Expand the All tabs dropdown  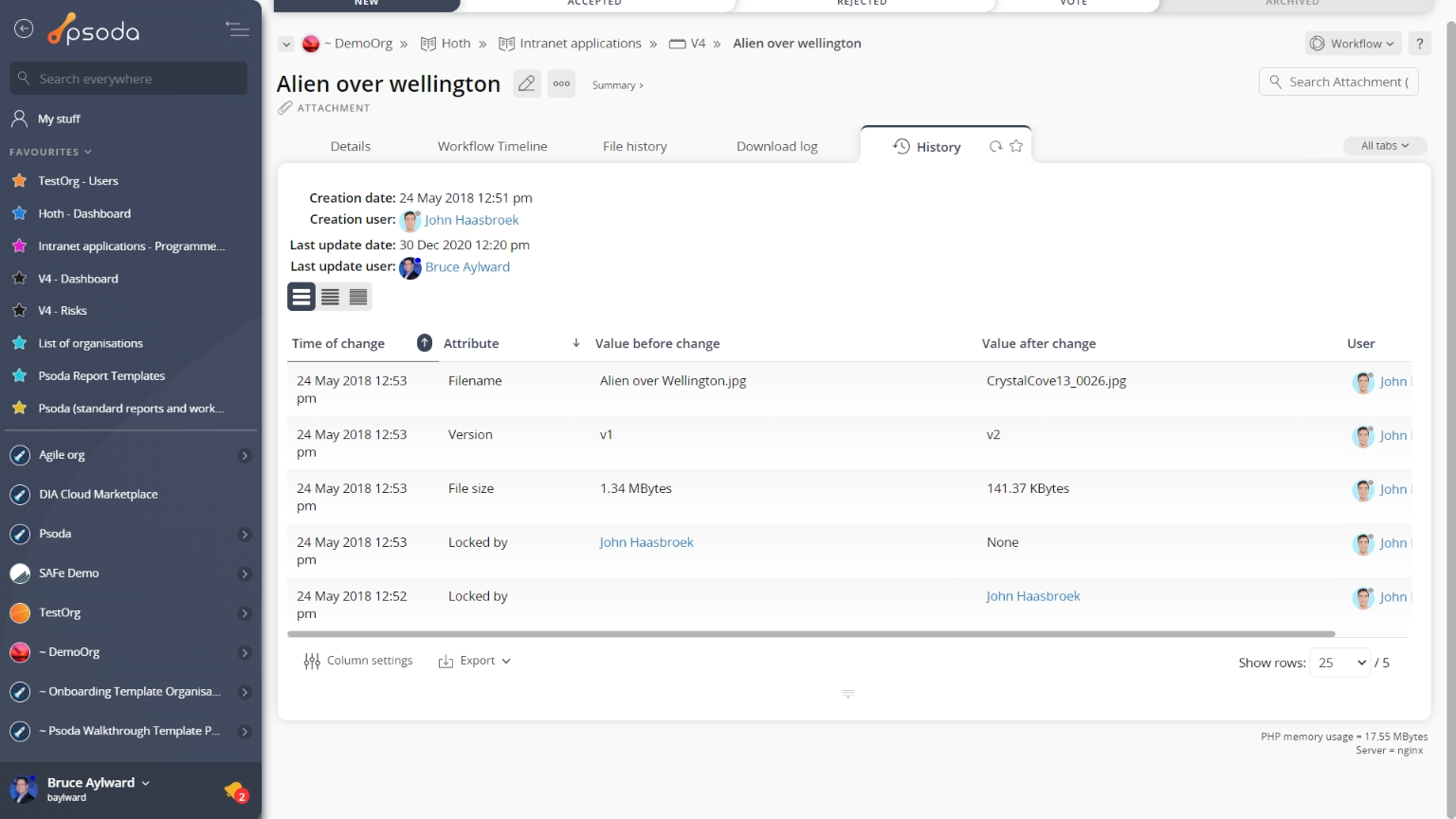(x=1384, y=146)
